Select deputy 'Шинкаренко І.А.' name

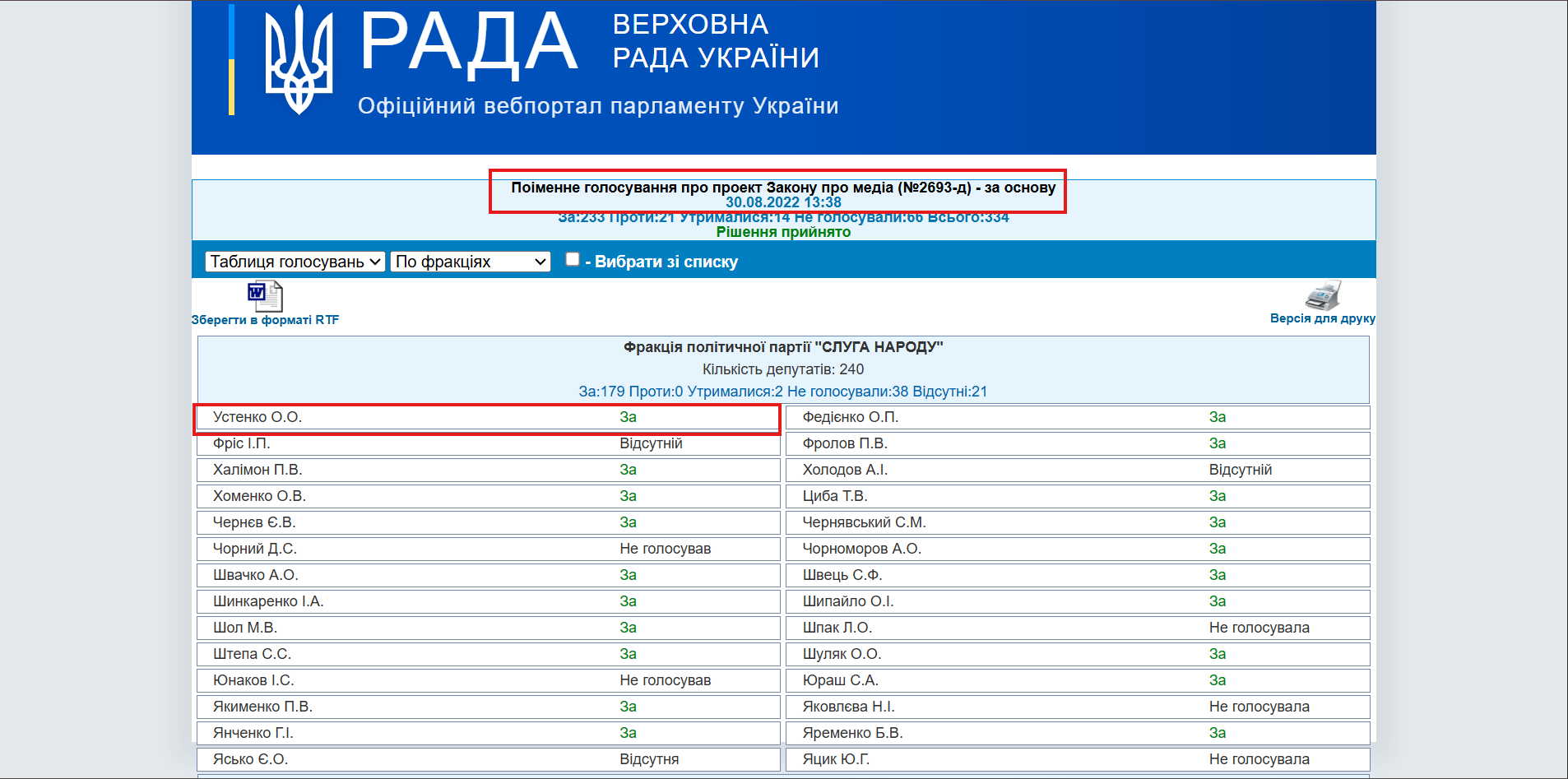(x=268, y=601)
